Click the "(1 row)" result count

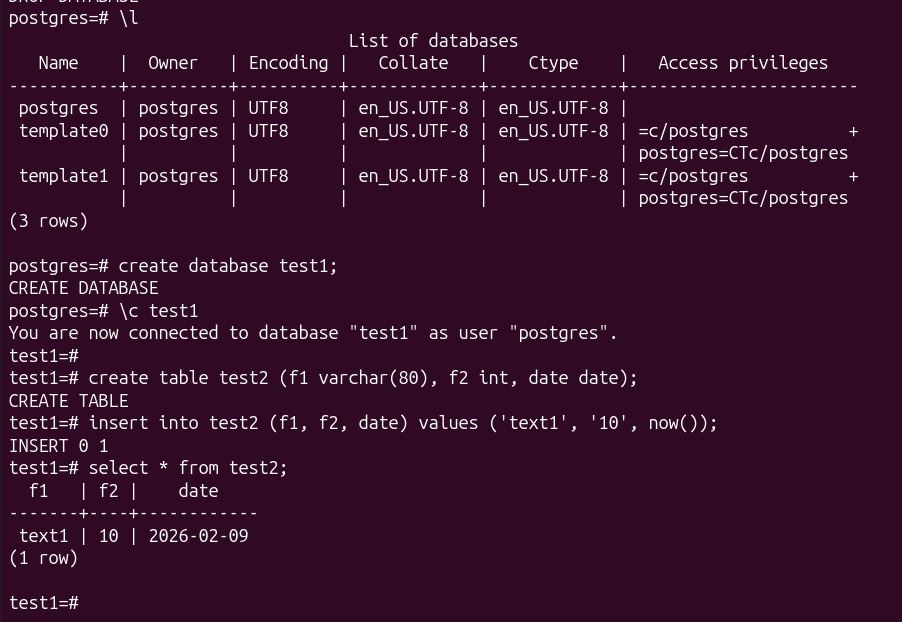[x=43, y=558]
